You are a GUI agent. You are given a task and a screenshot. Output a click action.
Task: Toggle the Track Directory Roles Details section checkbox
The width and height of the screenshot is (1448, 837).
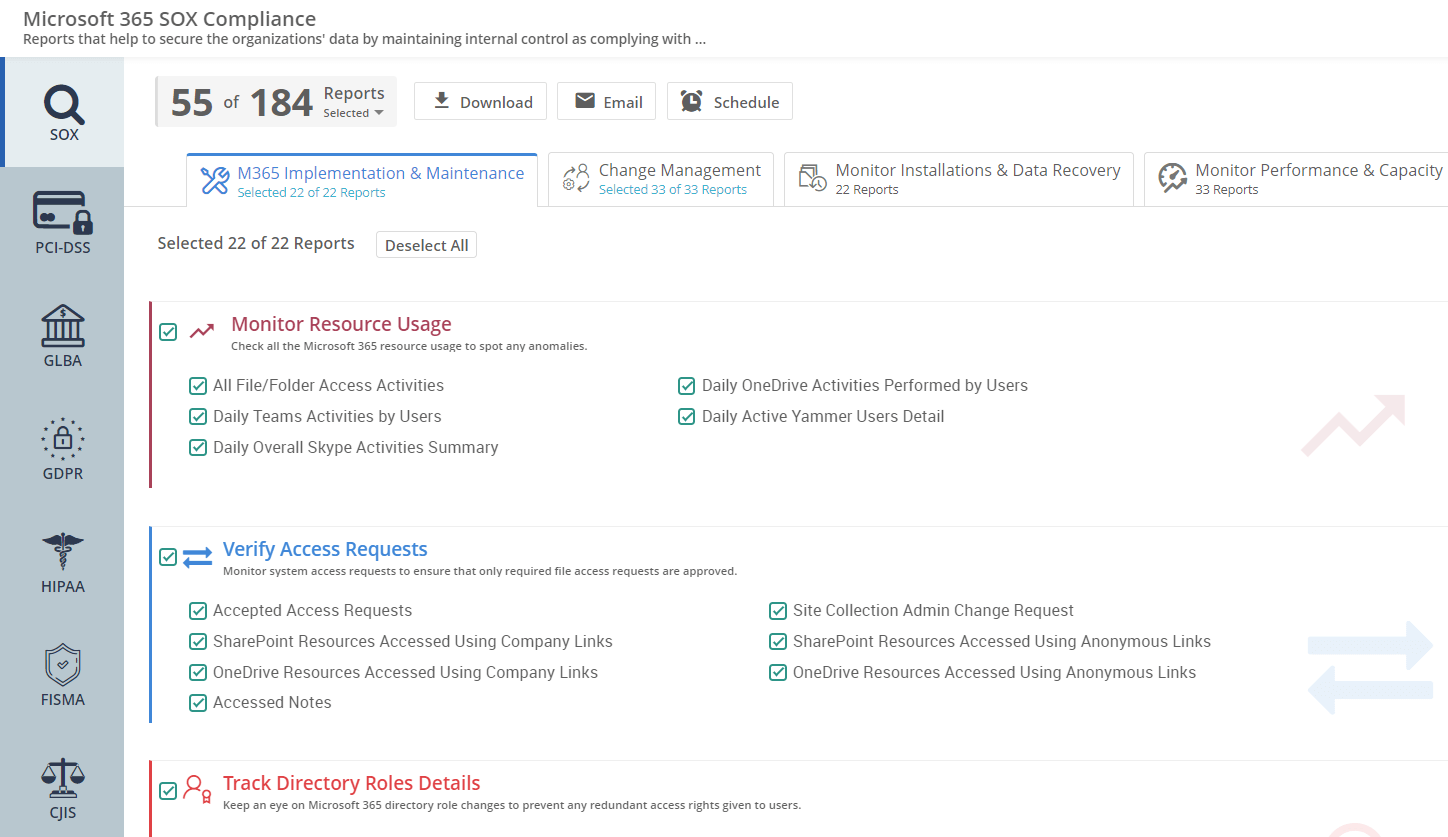[167, 790]
